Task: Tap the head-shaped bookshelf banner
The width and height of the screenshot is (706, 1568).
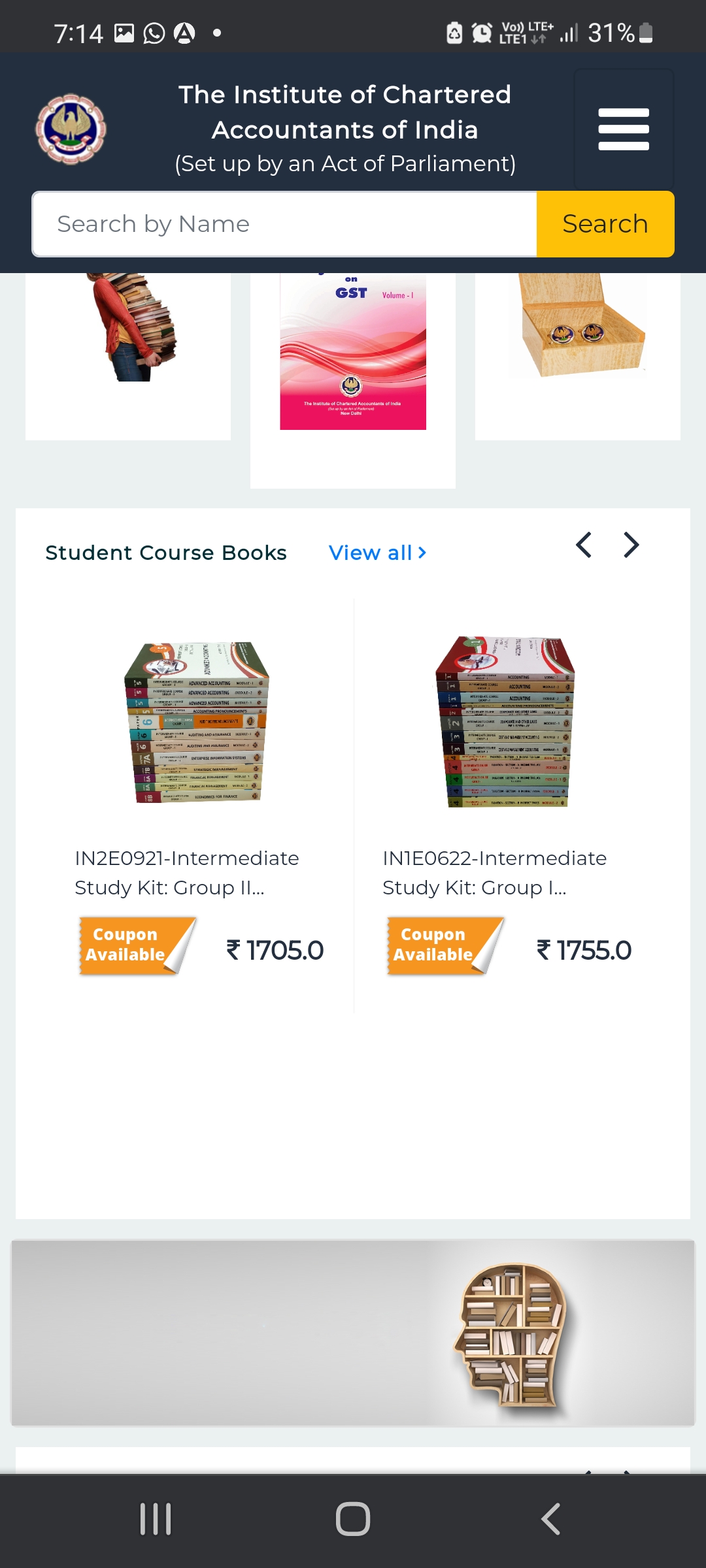Action: click(353, 1333)
